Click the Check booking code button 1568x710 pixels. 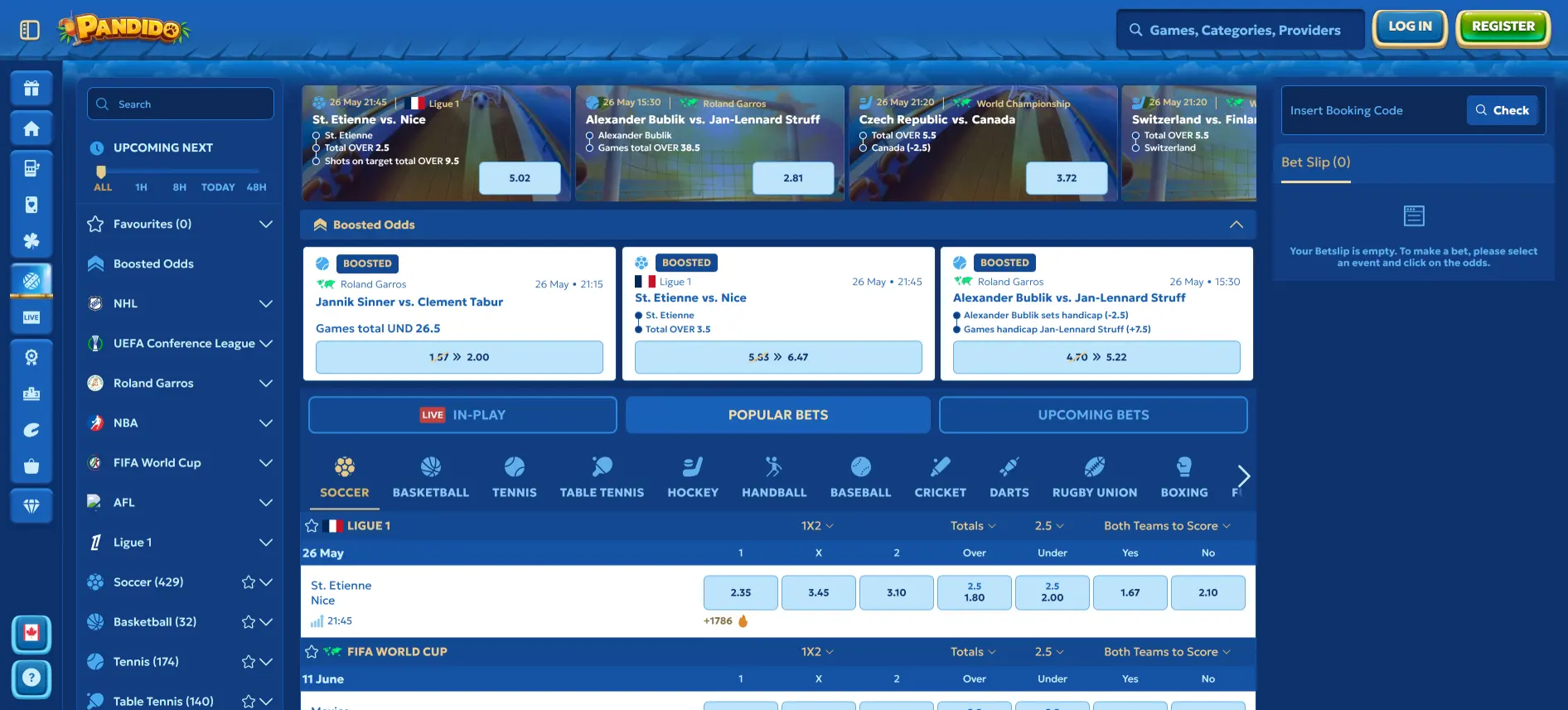point(1503,110)
